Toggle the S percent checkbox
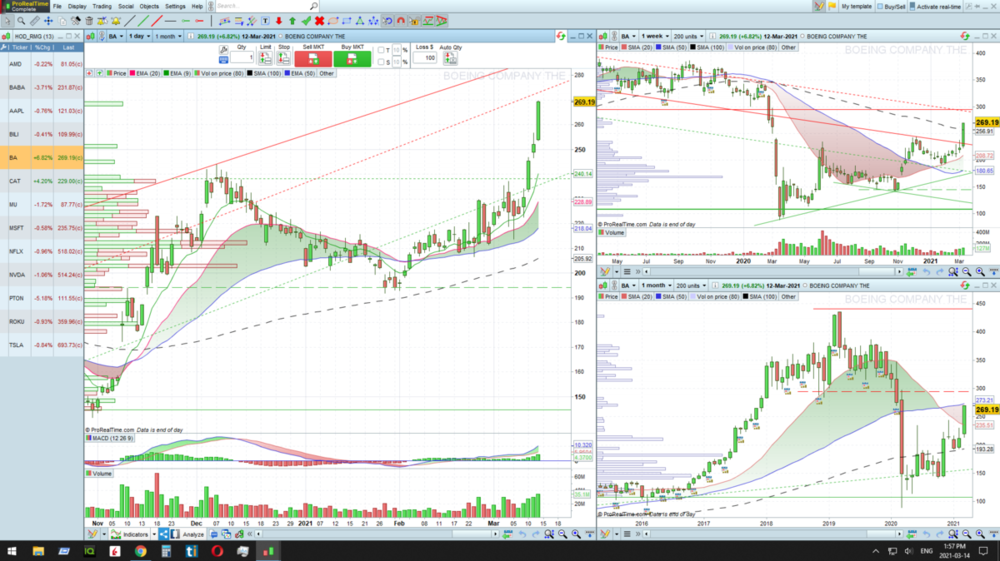This screenshot has width=1000, height=561. (x=381, y=62)
